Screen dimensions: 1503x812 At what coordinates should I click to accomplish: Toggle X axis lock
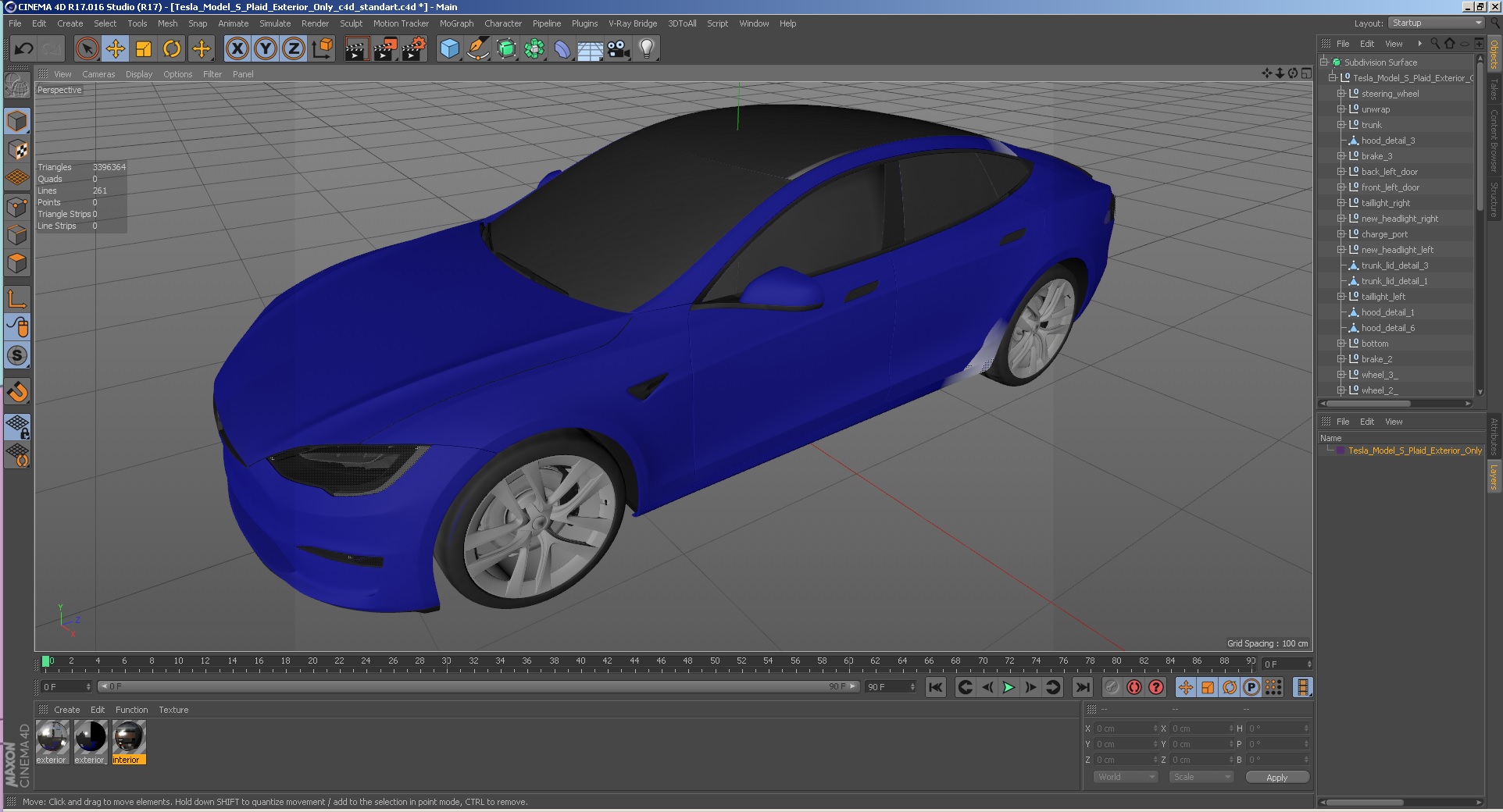coord(237,49)
